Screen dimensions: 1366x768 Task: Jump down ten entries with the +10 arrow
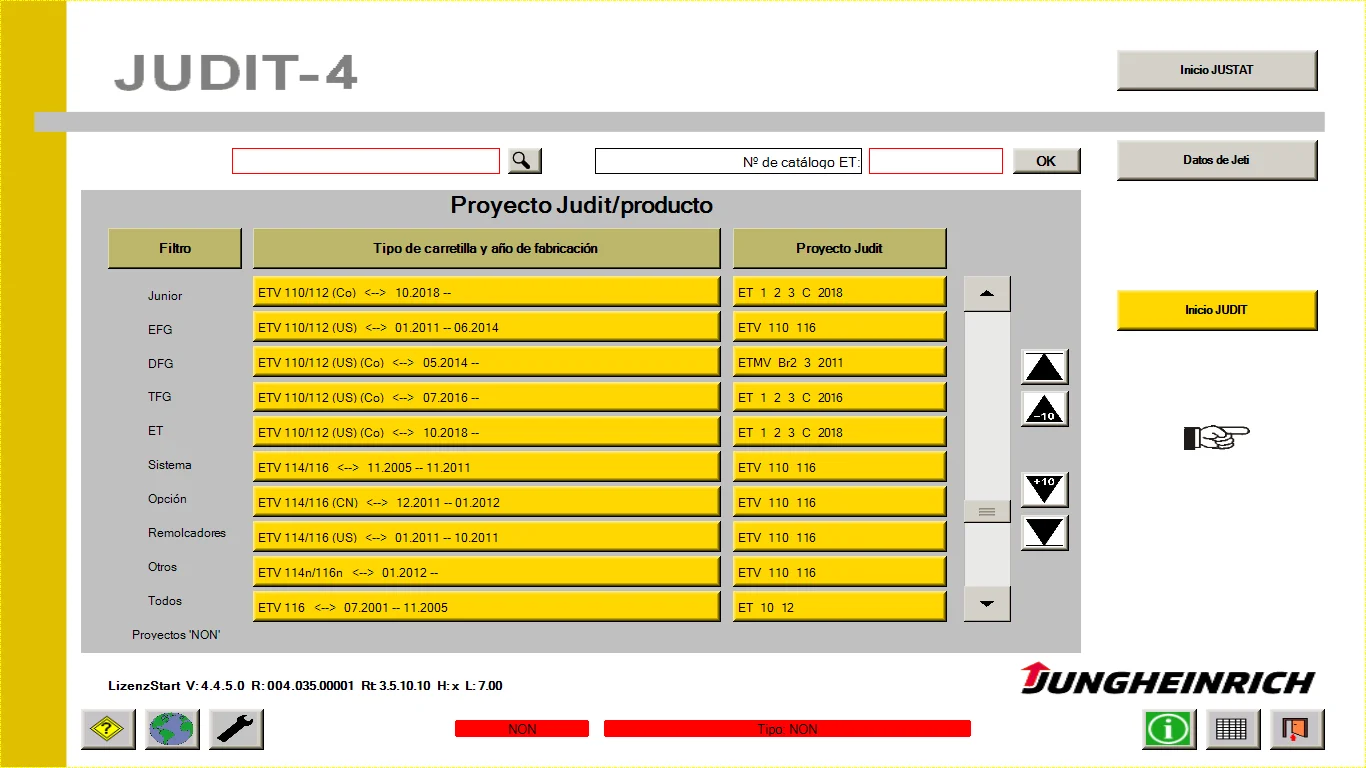1044,489
